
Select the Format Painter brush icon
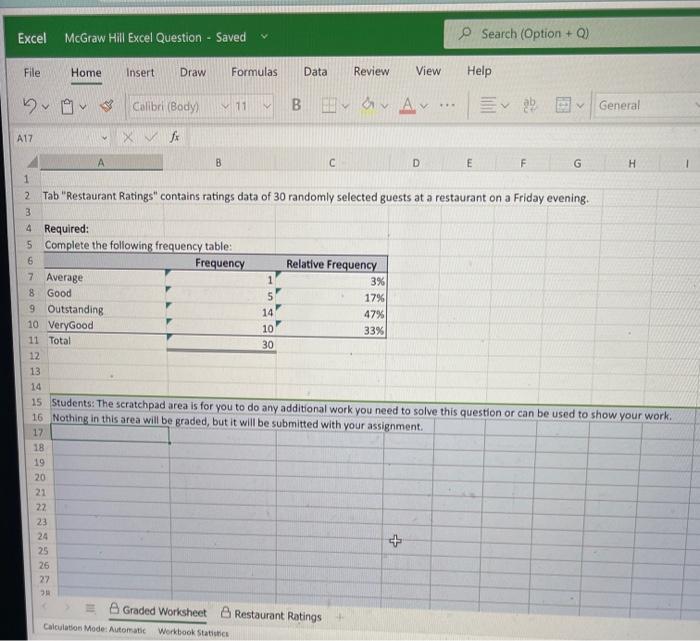coord(106,106)
